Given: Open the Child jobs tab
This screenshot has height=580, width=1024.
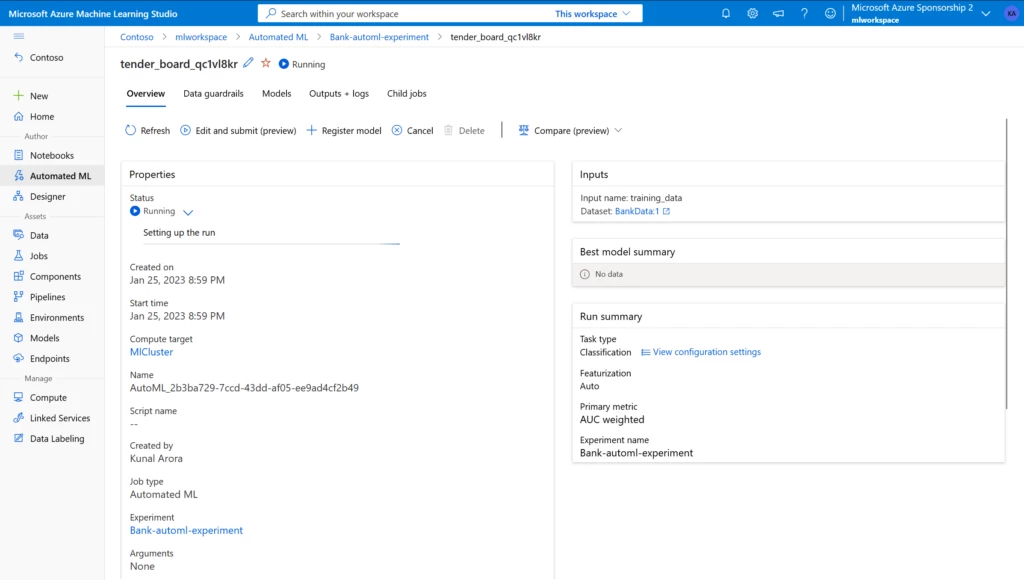Looking at the screenshot, I should click(x=406, y=93).
